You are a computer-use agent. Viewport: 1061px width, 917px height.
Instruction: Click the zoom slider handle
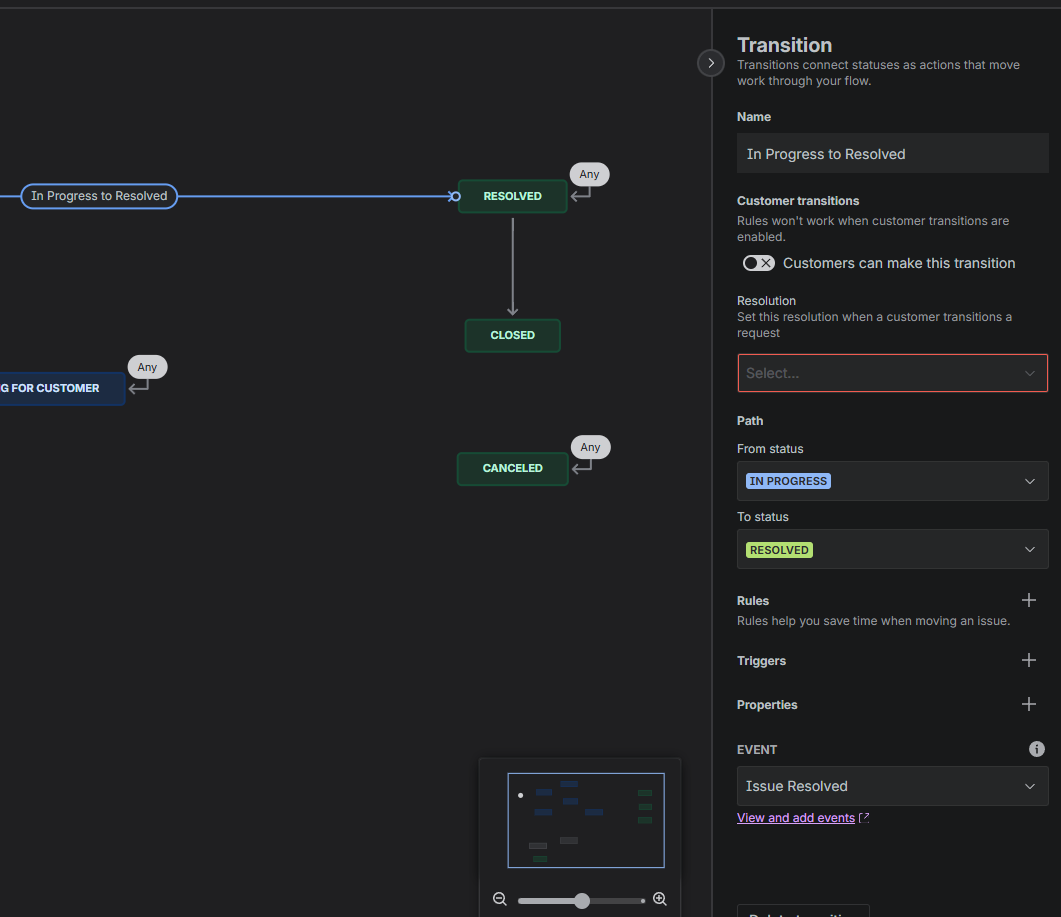[x=581, y=901]
